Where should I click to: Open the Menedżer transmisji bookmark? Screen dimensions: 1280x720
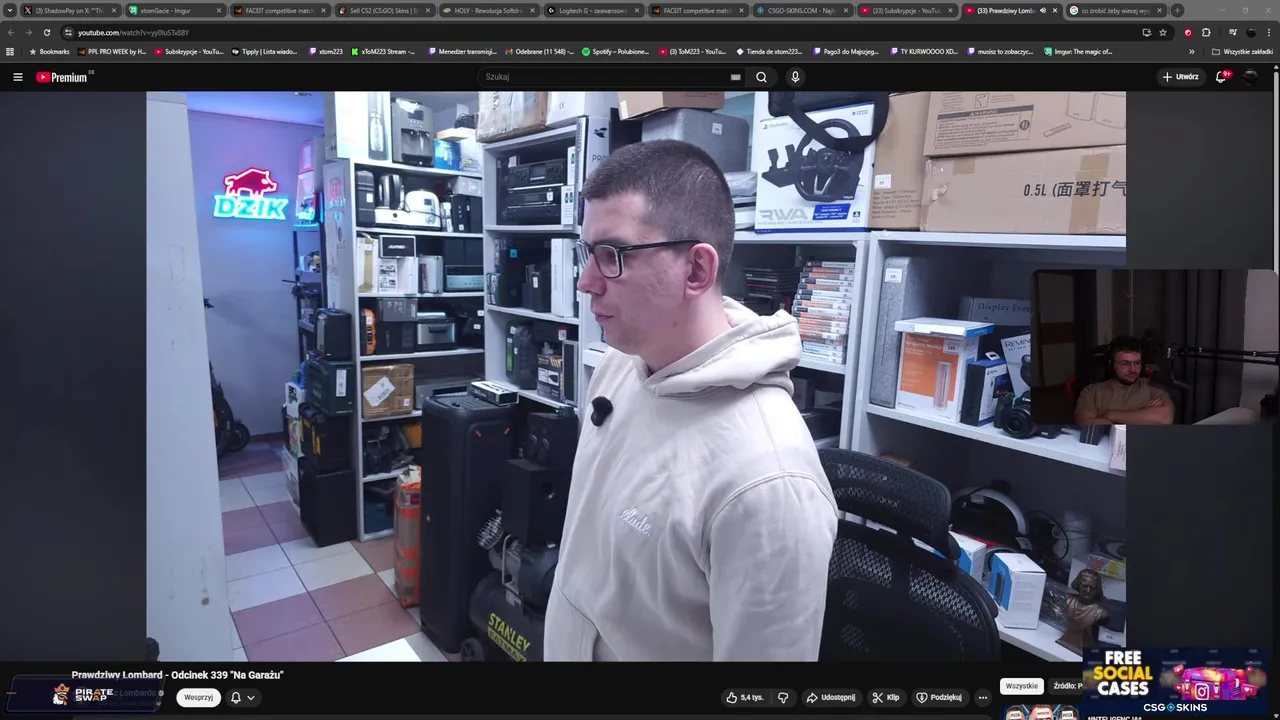click(x=462, y=51)
